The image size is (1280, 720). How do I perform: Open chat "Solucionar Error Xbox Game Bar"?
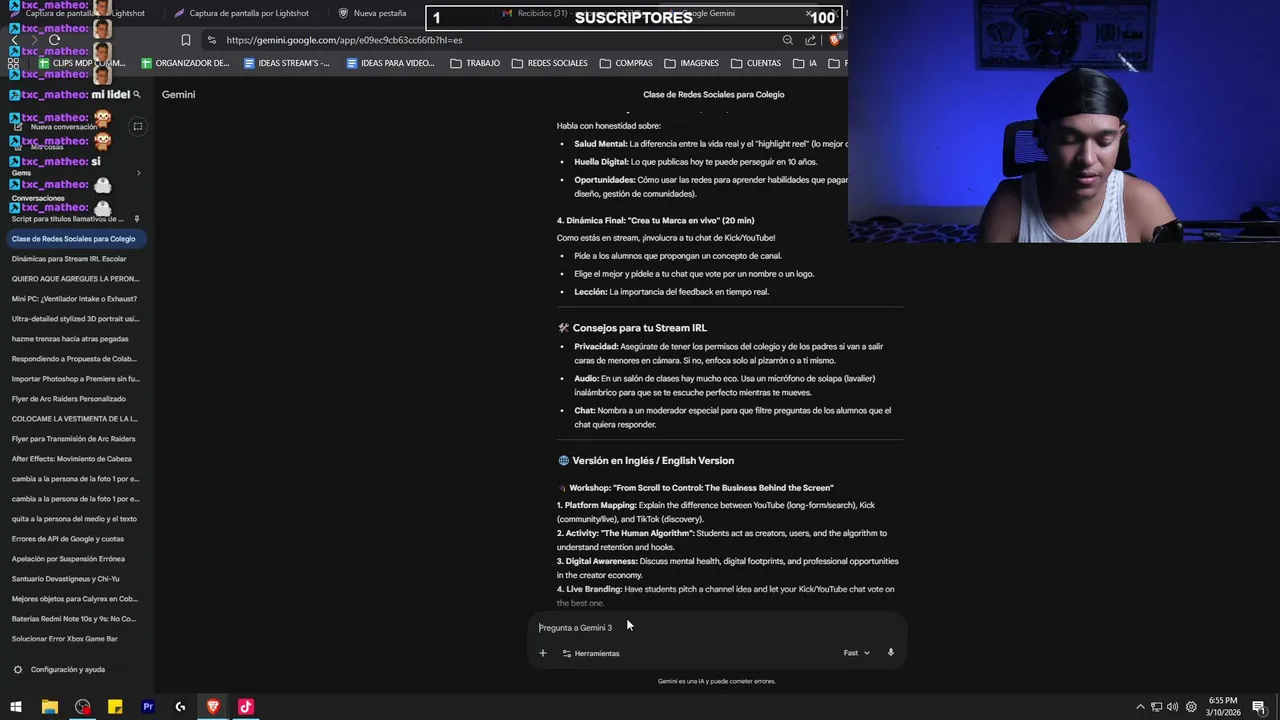coord(74,639)
